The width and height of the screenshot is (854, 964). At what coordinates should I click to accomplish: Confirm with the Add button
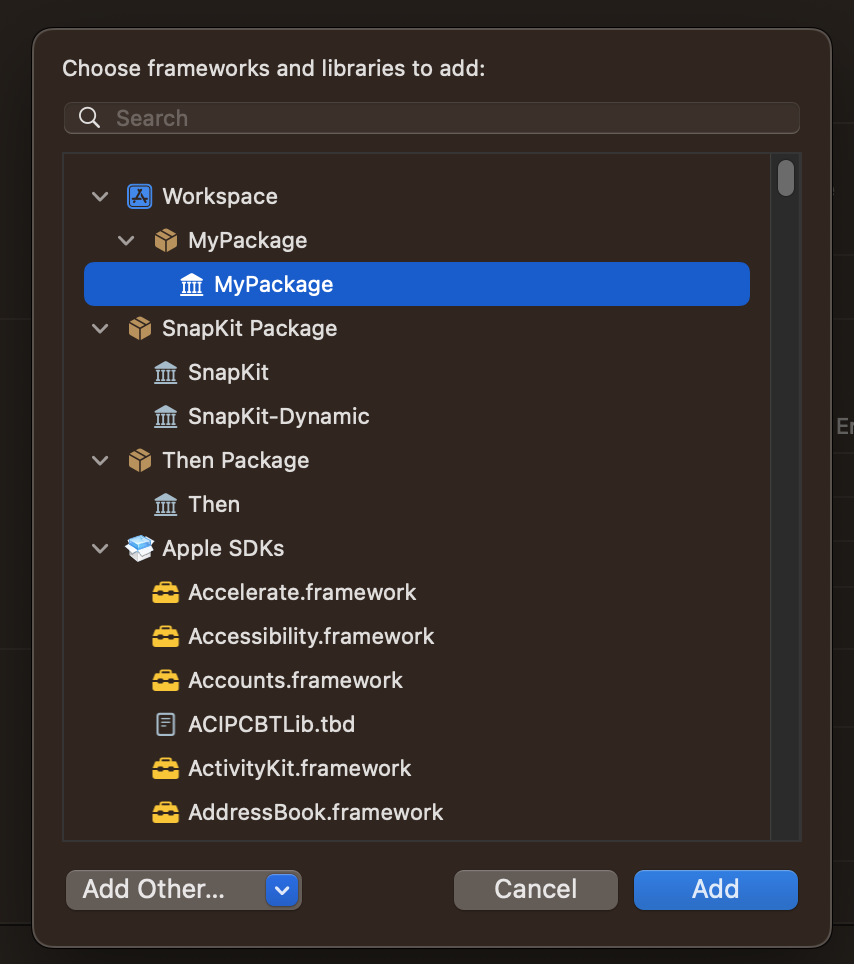[716, 890]
